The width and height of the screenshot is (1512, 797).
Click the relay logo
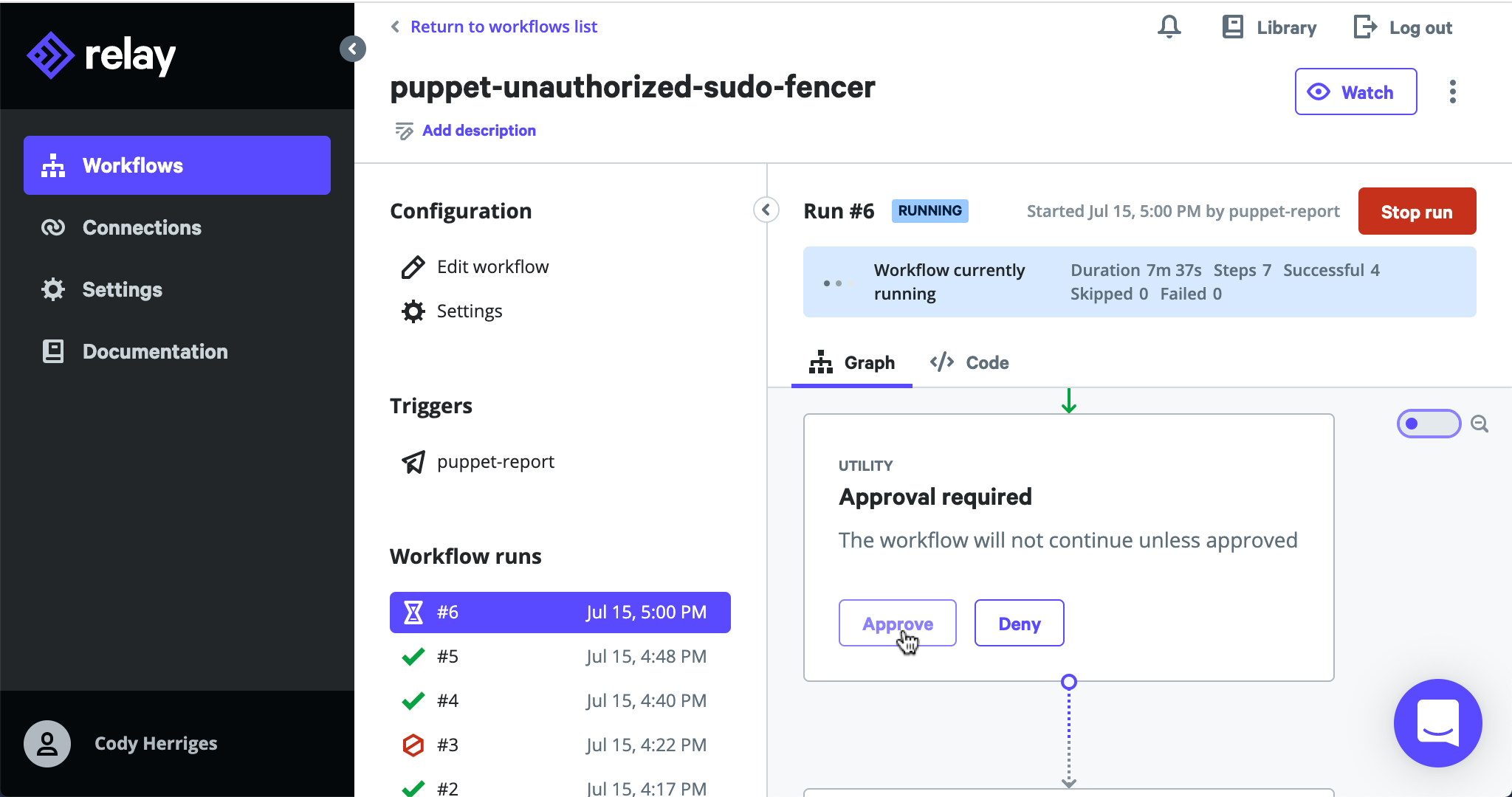(x=101, y=55)
